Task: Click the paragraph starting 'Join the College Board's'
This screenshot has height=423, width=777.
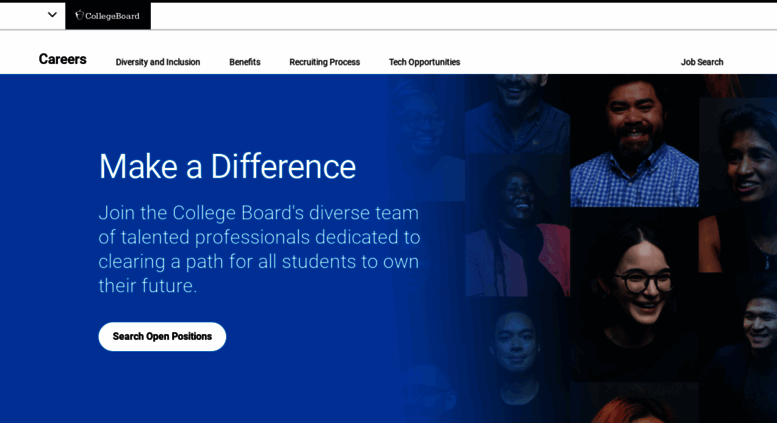Action: point(259,249)
